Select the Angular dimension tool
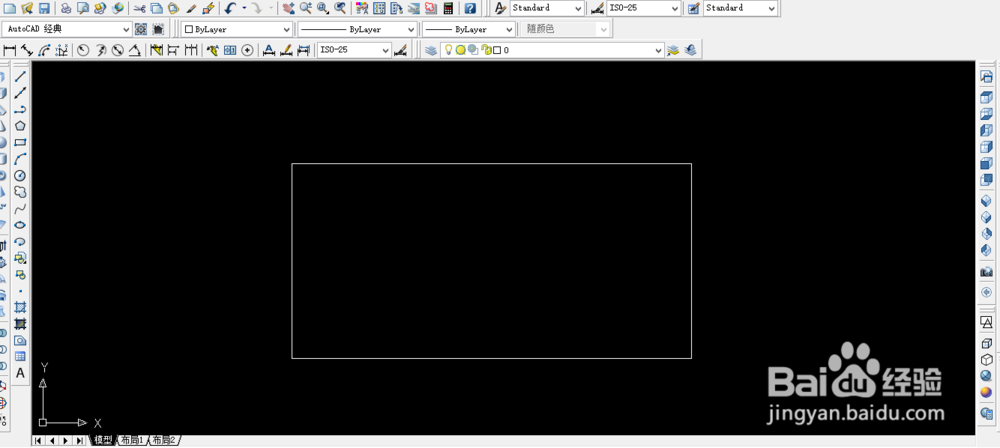This screenshot has height=448, width=1000. click(135, 50)
